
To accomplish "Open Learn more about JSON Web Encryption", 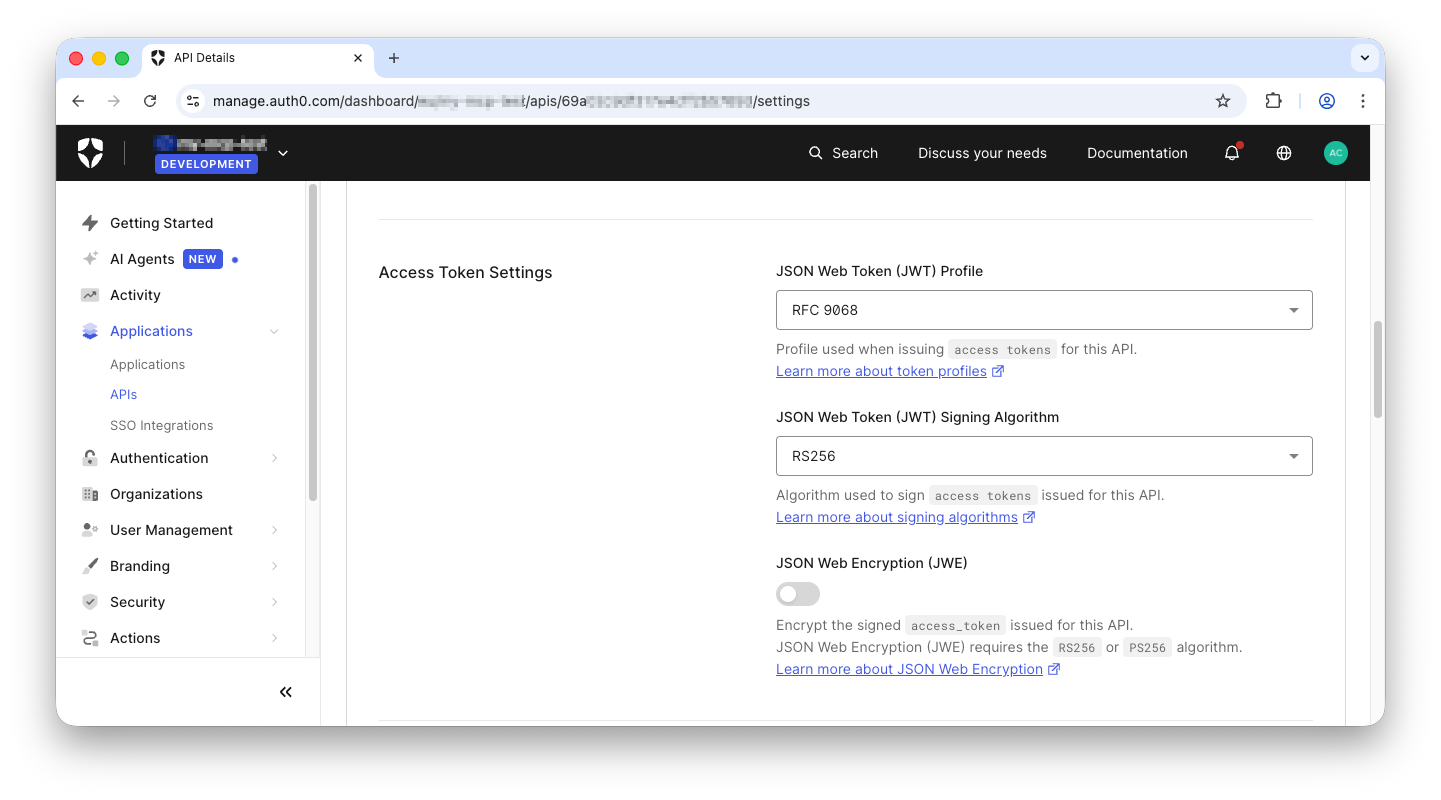I will point(909,668).
